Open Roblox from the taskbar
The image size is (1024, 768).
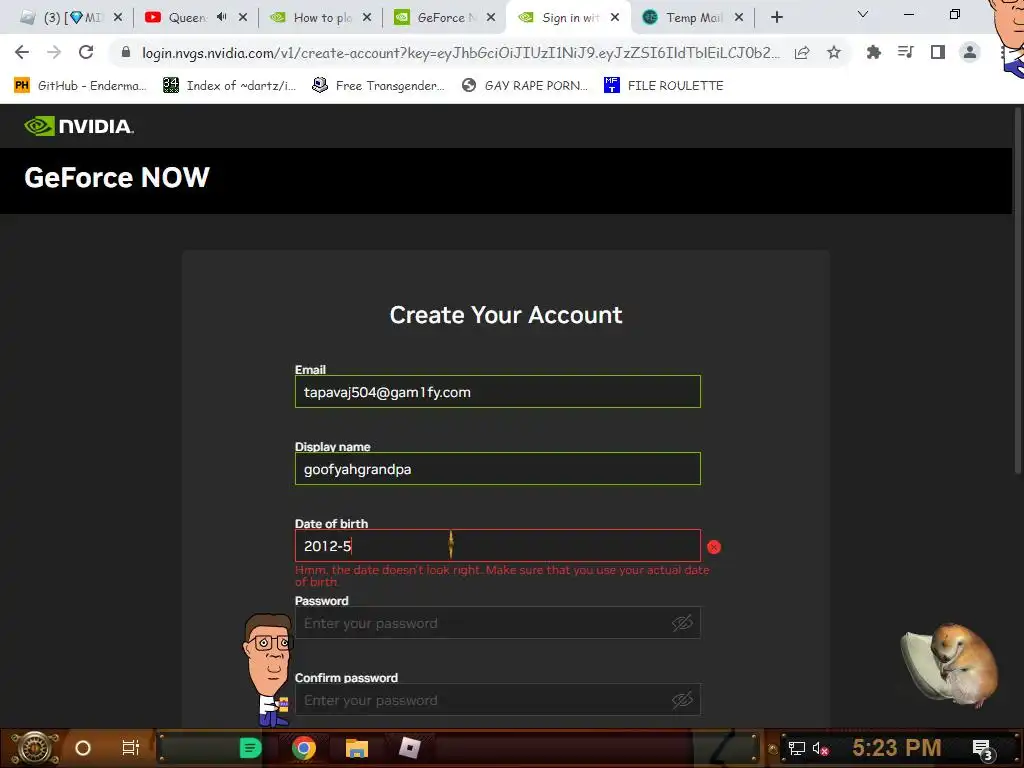[x=409, y=748]
